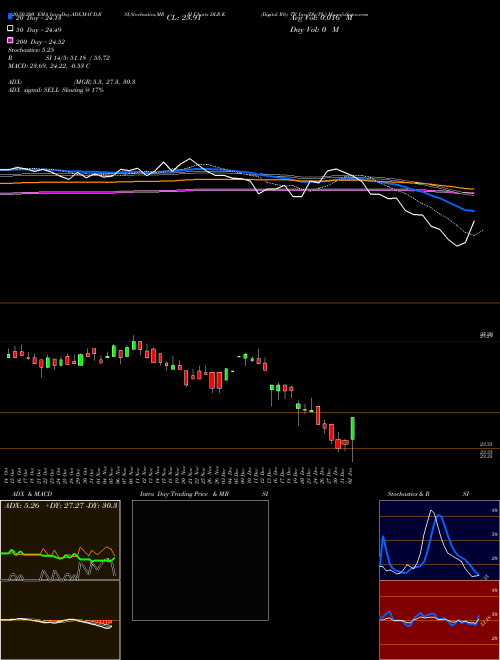This screenshot has height=660, width=500.
Task: Click the 'CL: 23.91' closing price label
Action: (184, 18)
